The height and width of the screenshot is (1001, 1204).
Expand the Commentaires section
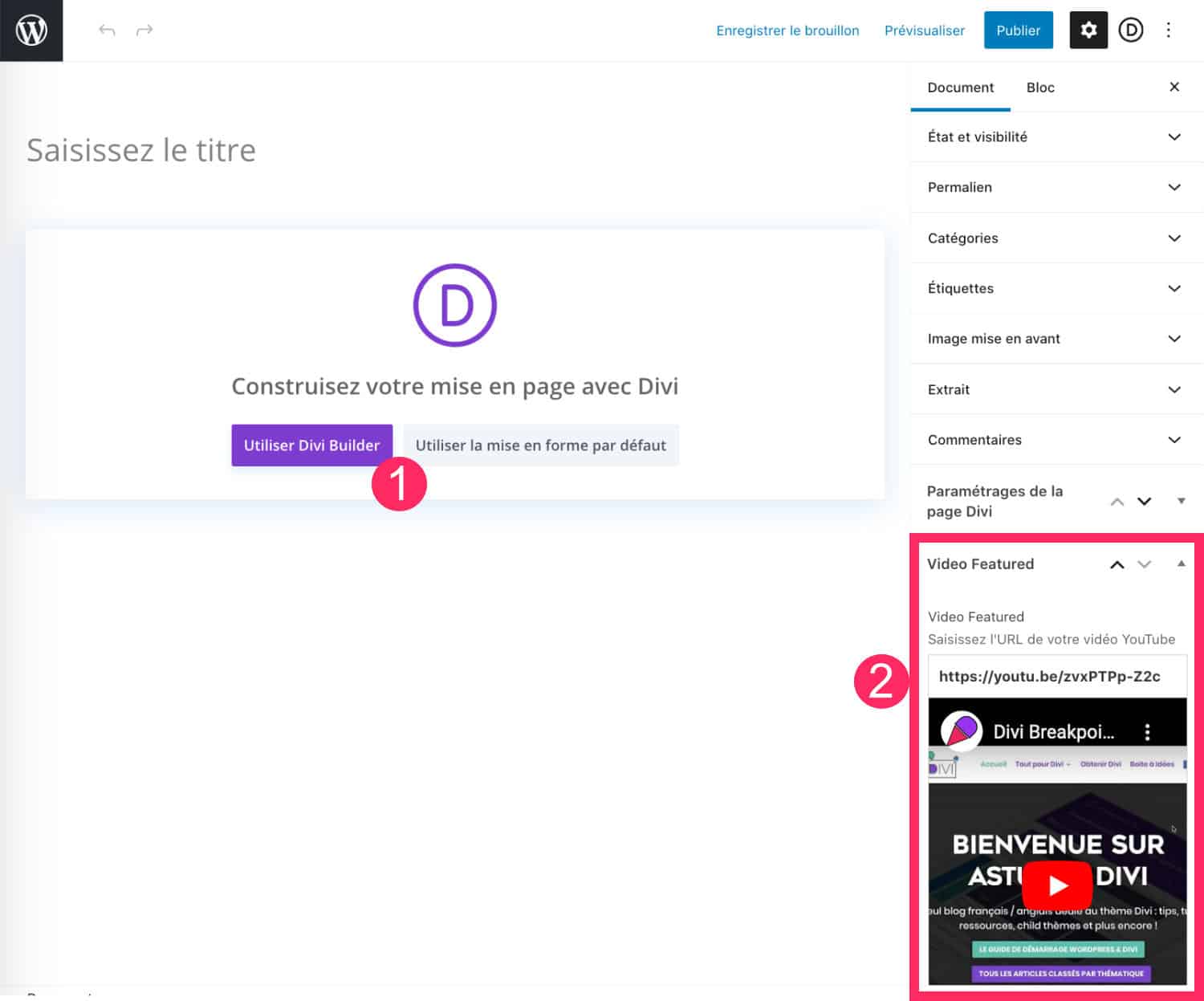1056,440
